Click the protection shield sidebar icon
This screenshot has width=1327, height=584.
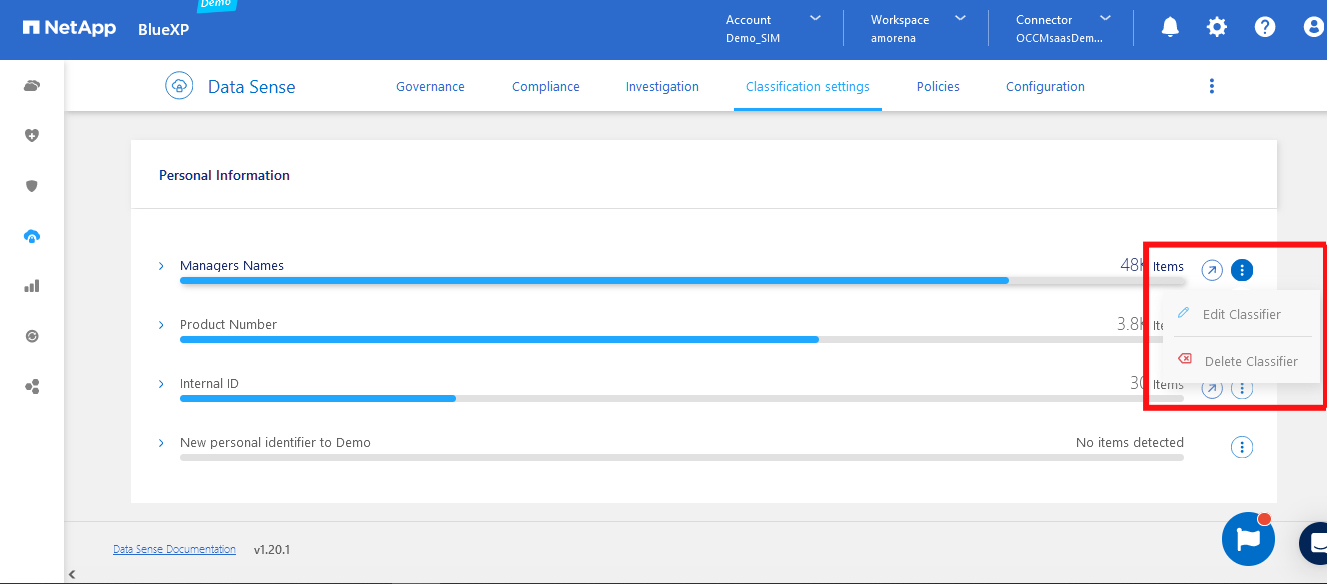pos(32,186)
